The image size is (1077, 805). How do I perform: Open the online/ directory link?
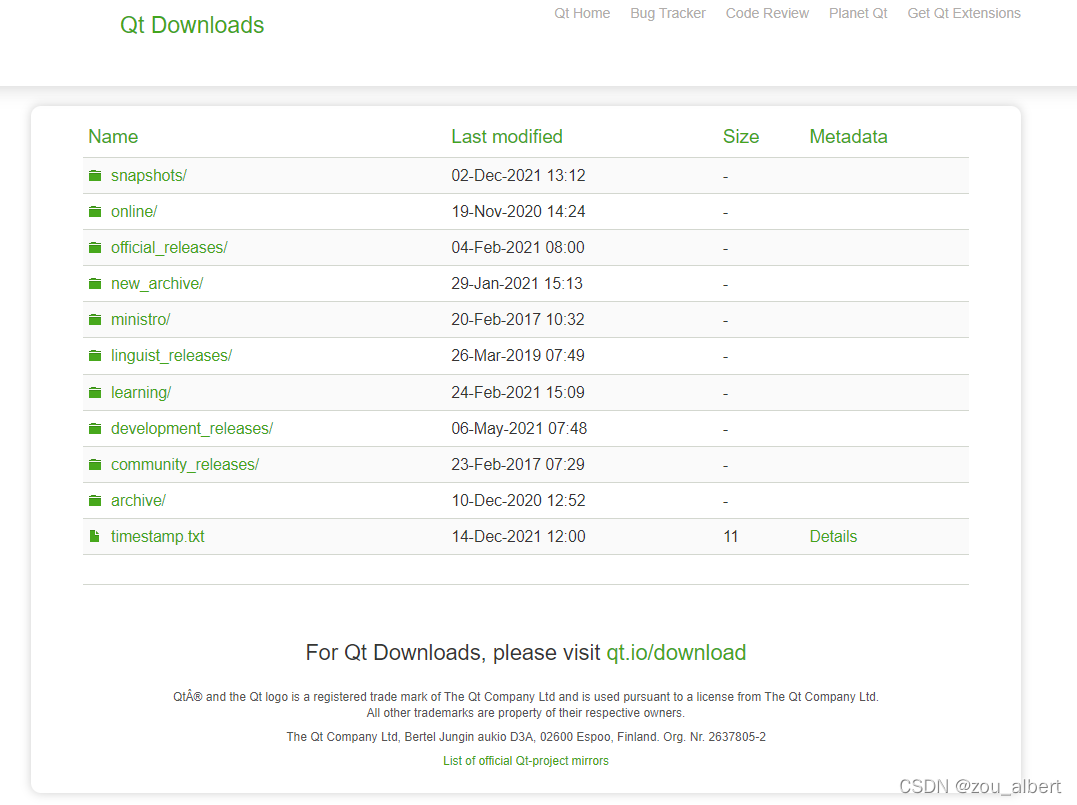(134, 212)
